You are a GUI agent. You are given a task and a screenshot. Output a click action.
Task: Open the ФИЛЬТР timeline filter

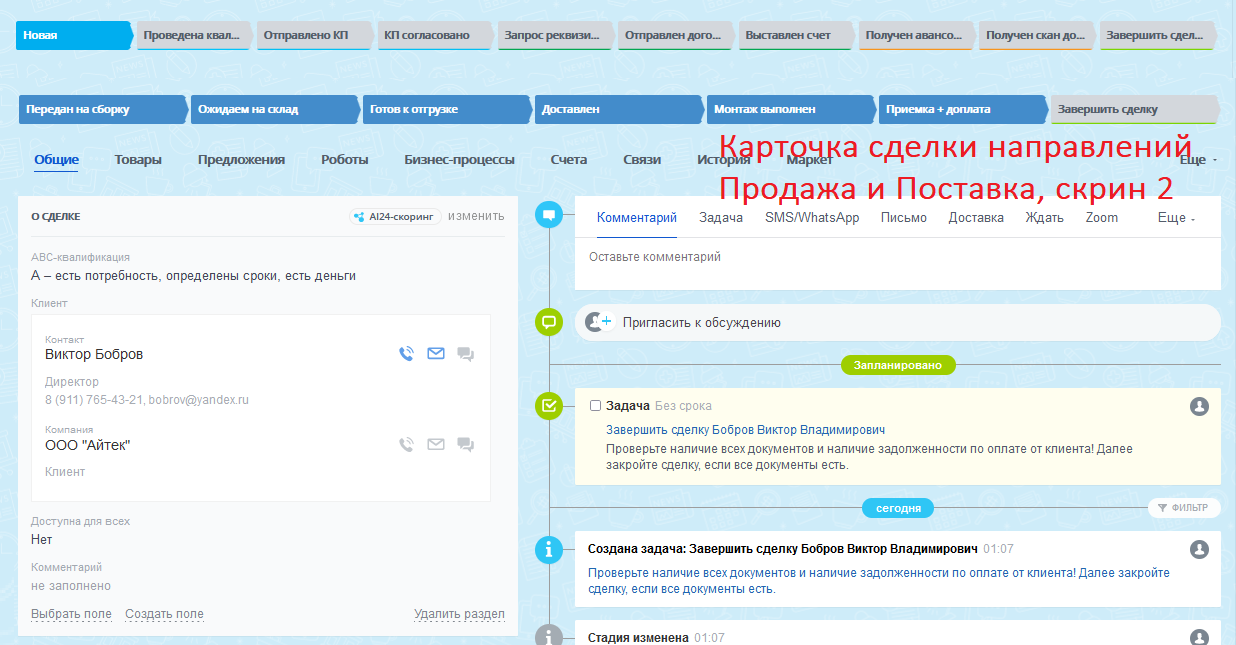(x=1184, y=508)
